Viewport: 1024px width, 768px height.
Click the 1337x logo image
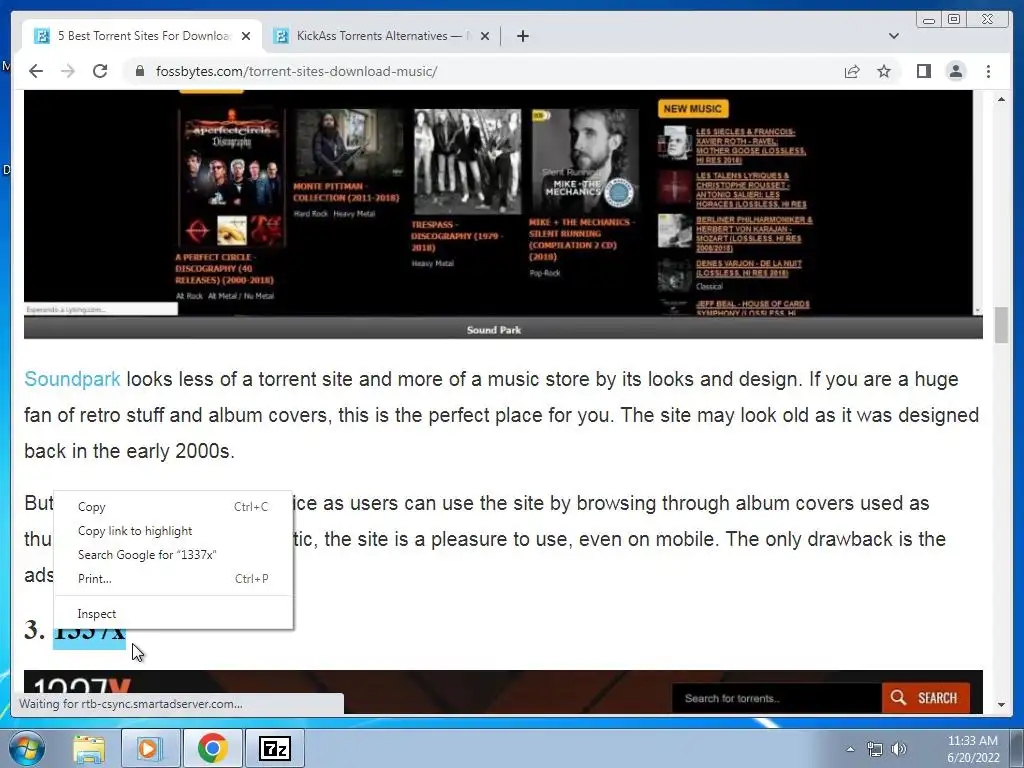click(82, 684)
